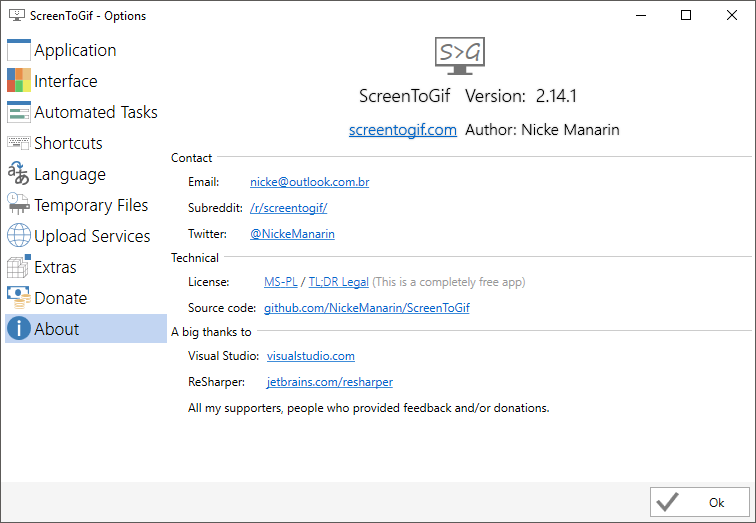
Task: Click the ScreenToGif name text beside Version
Action: click(405, 96)
